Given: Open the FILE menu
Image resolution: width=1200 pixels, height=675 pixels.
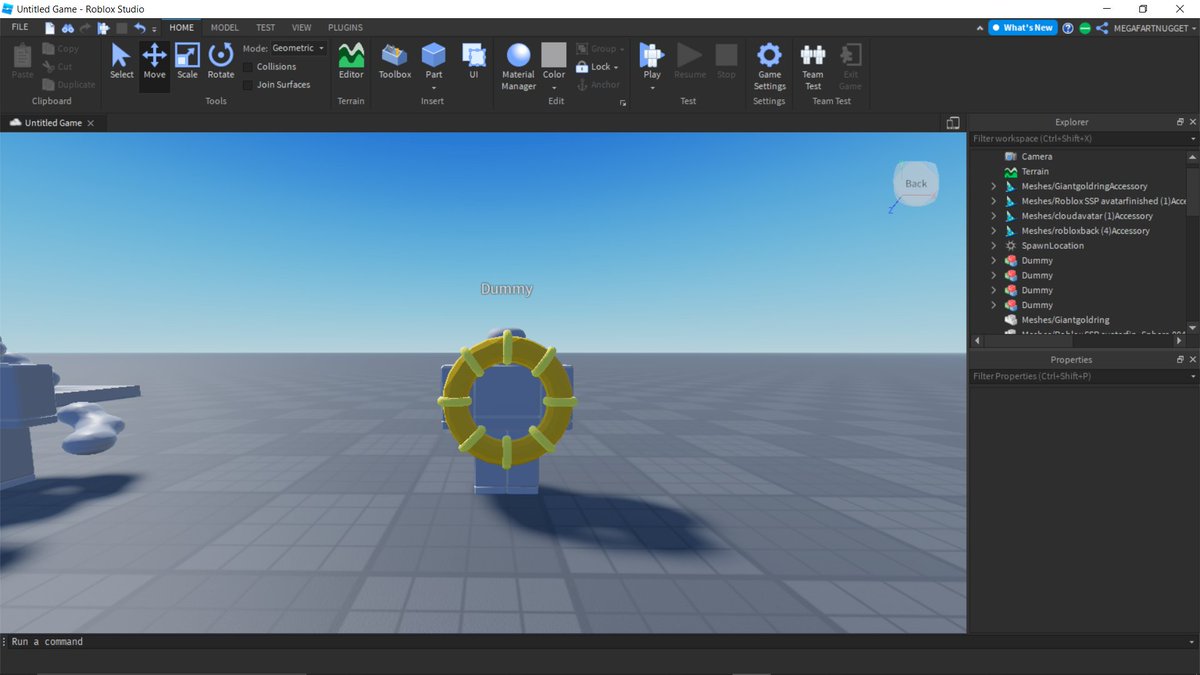Looking at the screenshot, I should pyautogui.click(x=20, y=28).
